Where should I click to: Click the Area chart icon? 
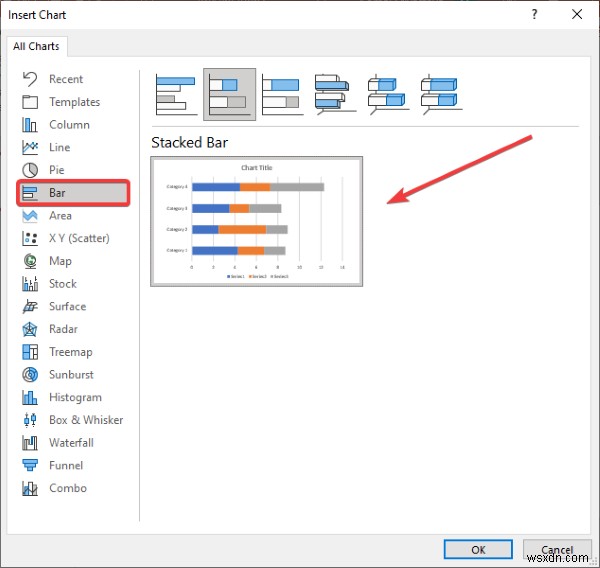[30, 215]
